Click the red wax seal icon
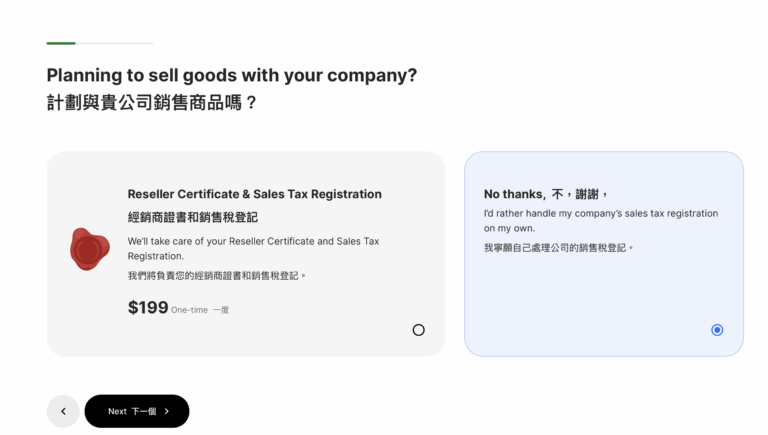Image resolution: width=768 pixels, height=435 pixels. (x=89, y=249)
